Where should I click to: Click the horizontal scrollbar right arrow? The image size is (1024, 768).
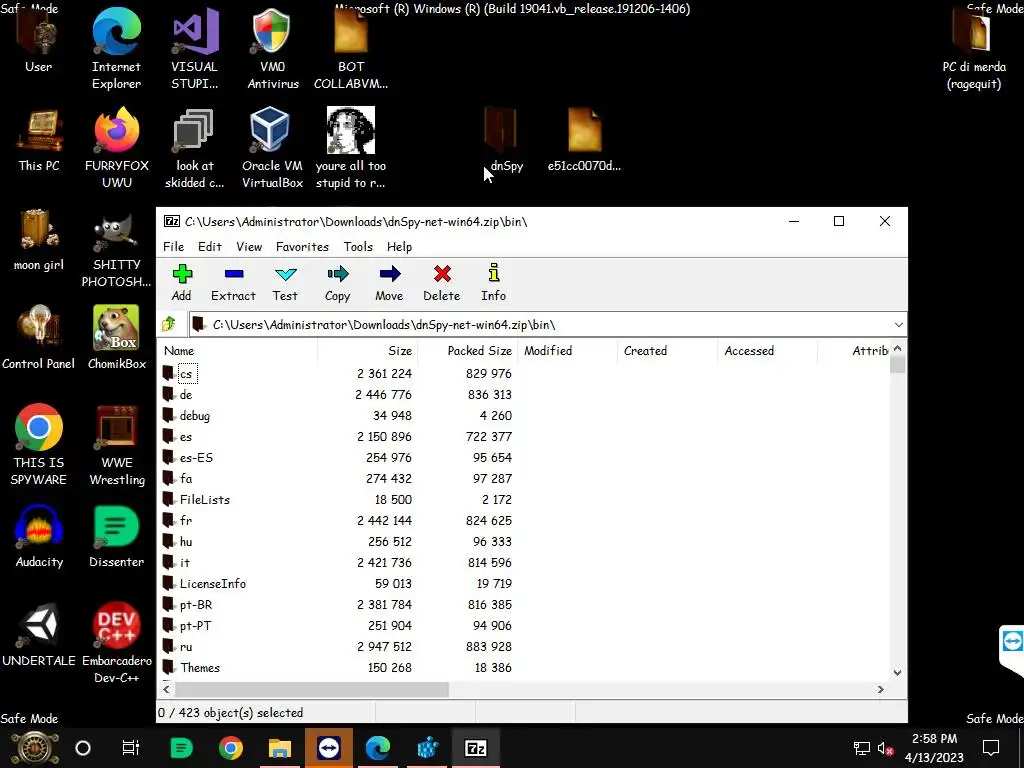[880, 689]
